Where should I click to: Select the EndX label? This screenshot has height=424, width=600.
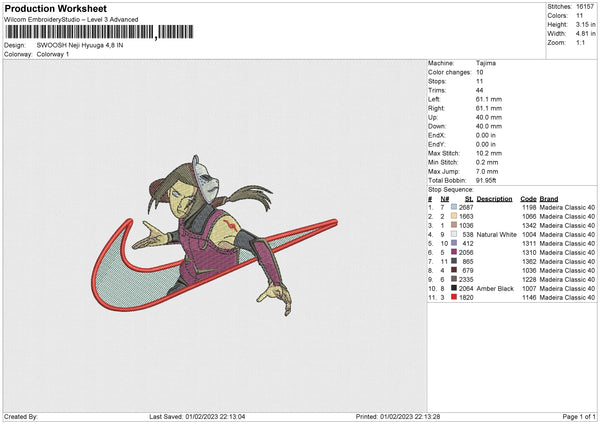tap(437, 135)
